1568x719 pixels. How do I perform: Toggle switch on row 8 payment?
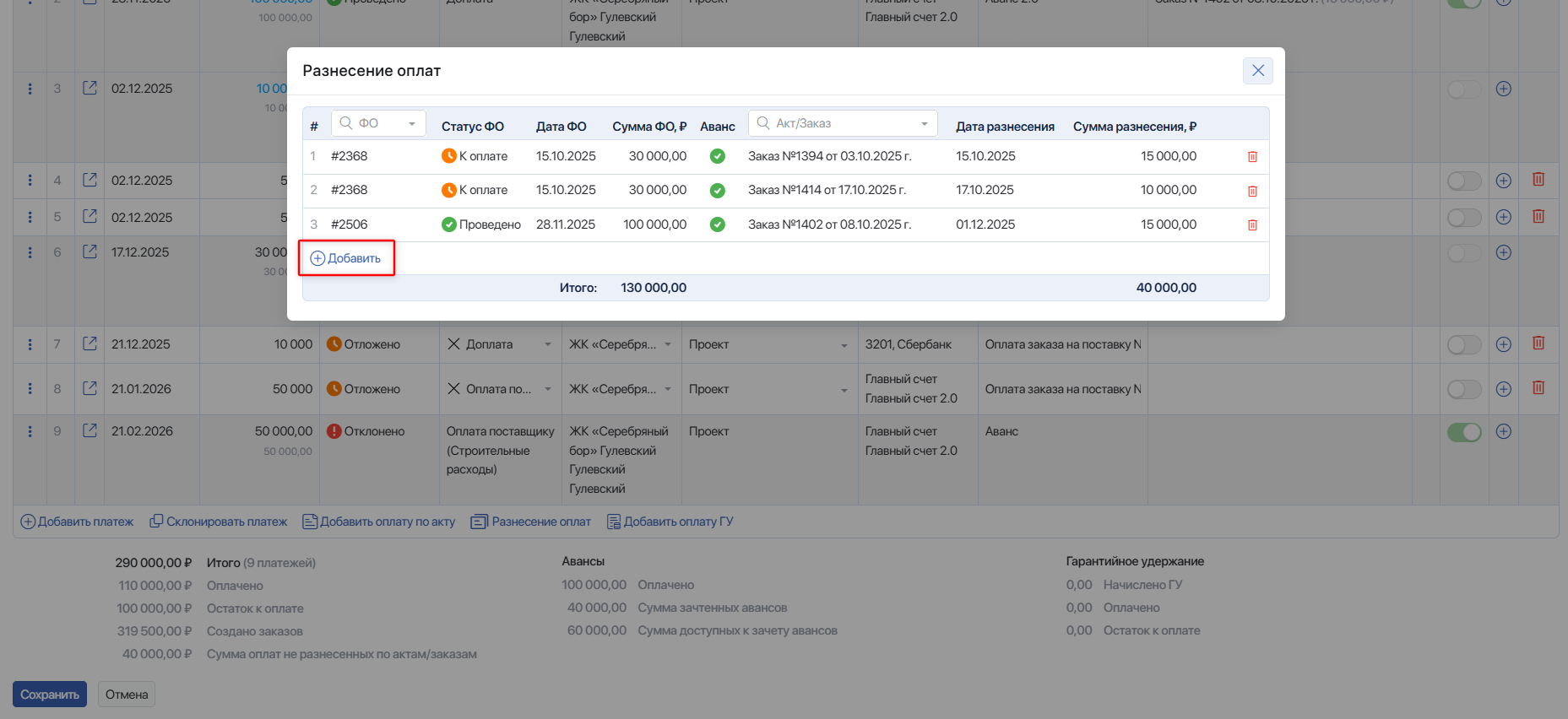point(1464,389)
